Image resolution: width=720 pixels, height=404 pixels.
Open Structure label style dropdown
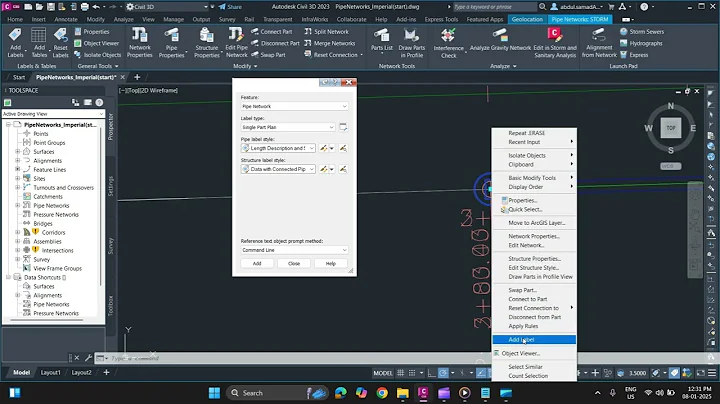(x=278, y=169)
